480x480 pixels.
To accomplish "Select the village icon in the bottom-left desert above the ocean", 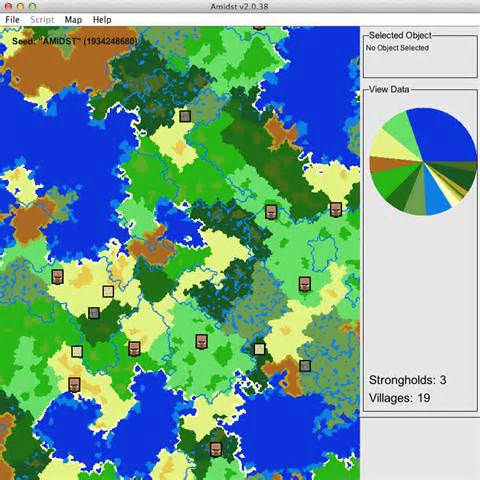I will pyautogui.click(x=74, y=385).
